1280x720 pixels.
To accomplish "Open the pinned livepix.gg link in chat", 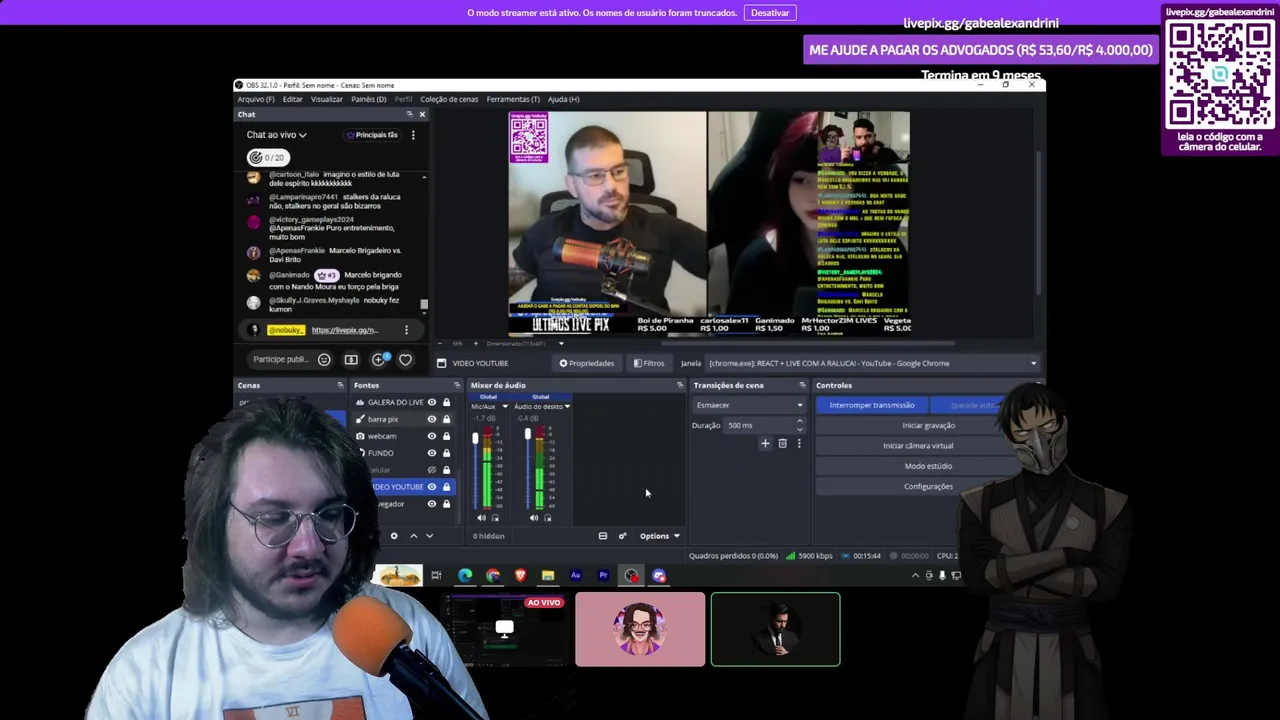I will [344, 330].
